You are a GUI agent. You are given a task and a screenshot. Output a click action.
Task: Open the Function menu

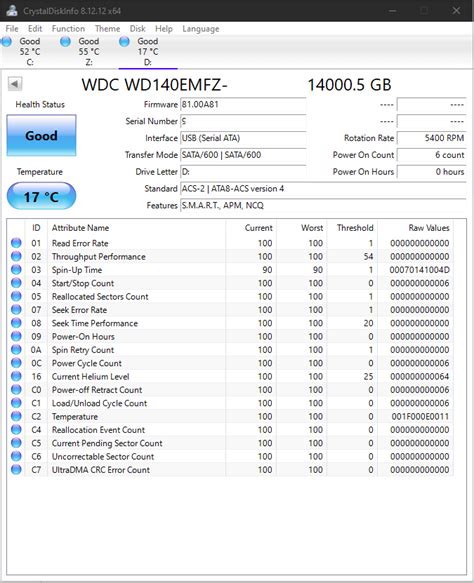pos(68,29)
